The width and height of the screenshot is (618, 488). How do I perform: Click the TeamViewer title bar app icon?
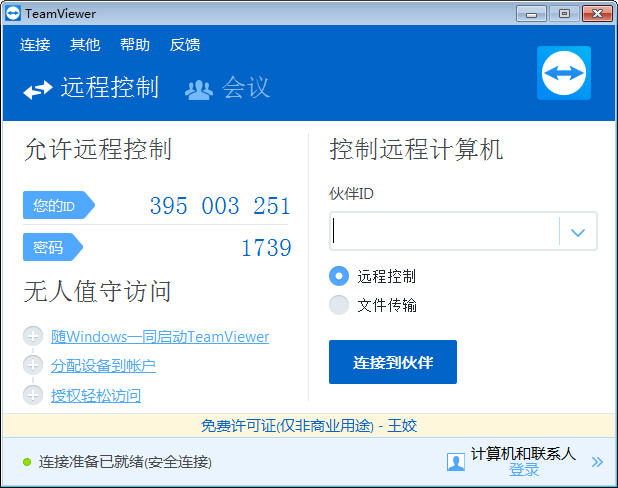[13, 13]
